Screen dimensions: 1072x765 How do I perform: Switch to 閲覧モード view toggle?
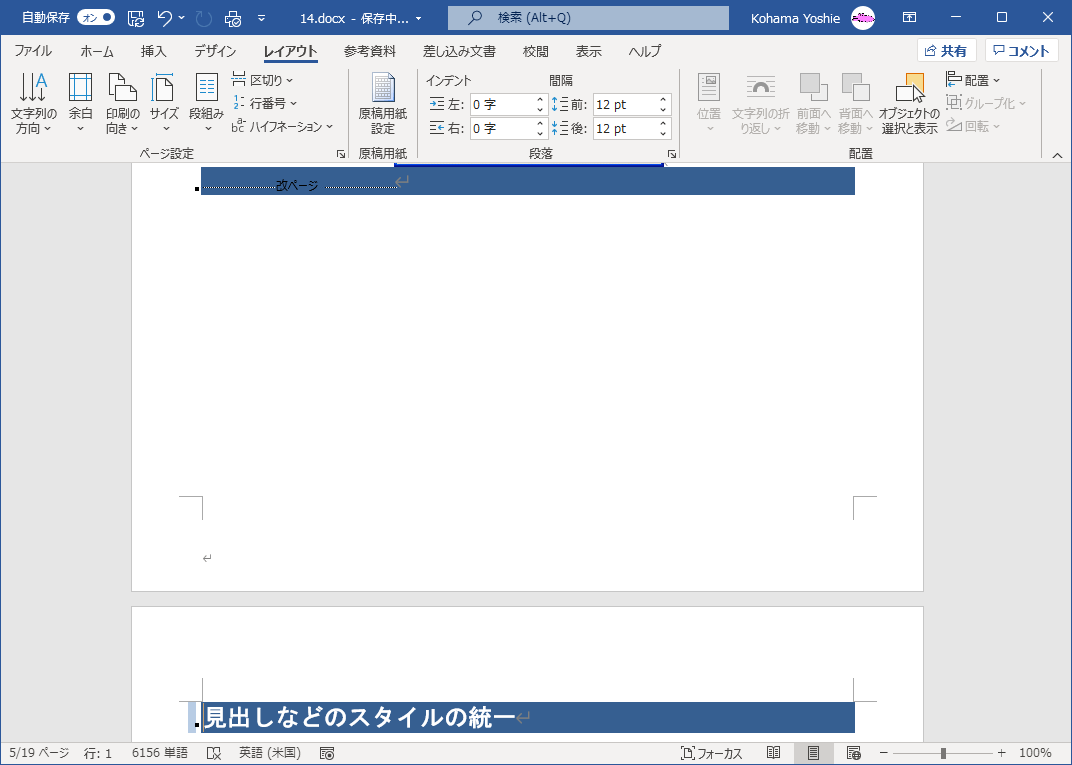[773, 752]
